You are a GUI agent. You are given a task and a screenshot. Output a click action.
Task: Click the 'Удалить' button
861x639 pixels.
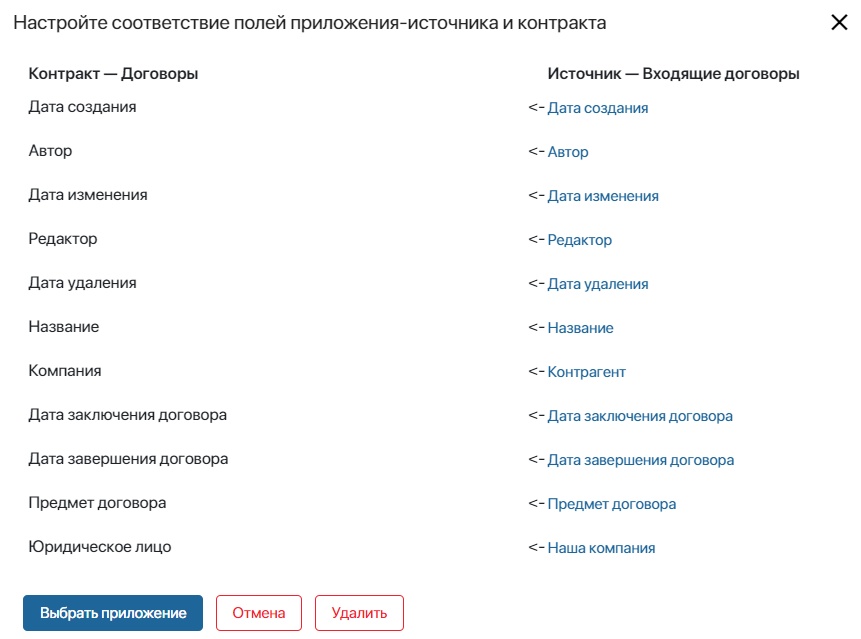[359, 613]
